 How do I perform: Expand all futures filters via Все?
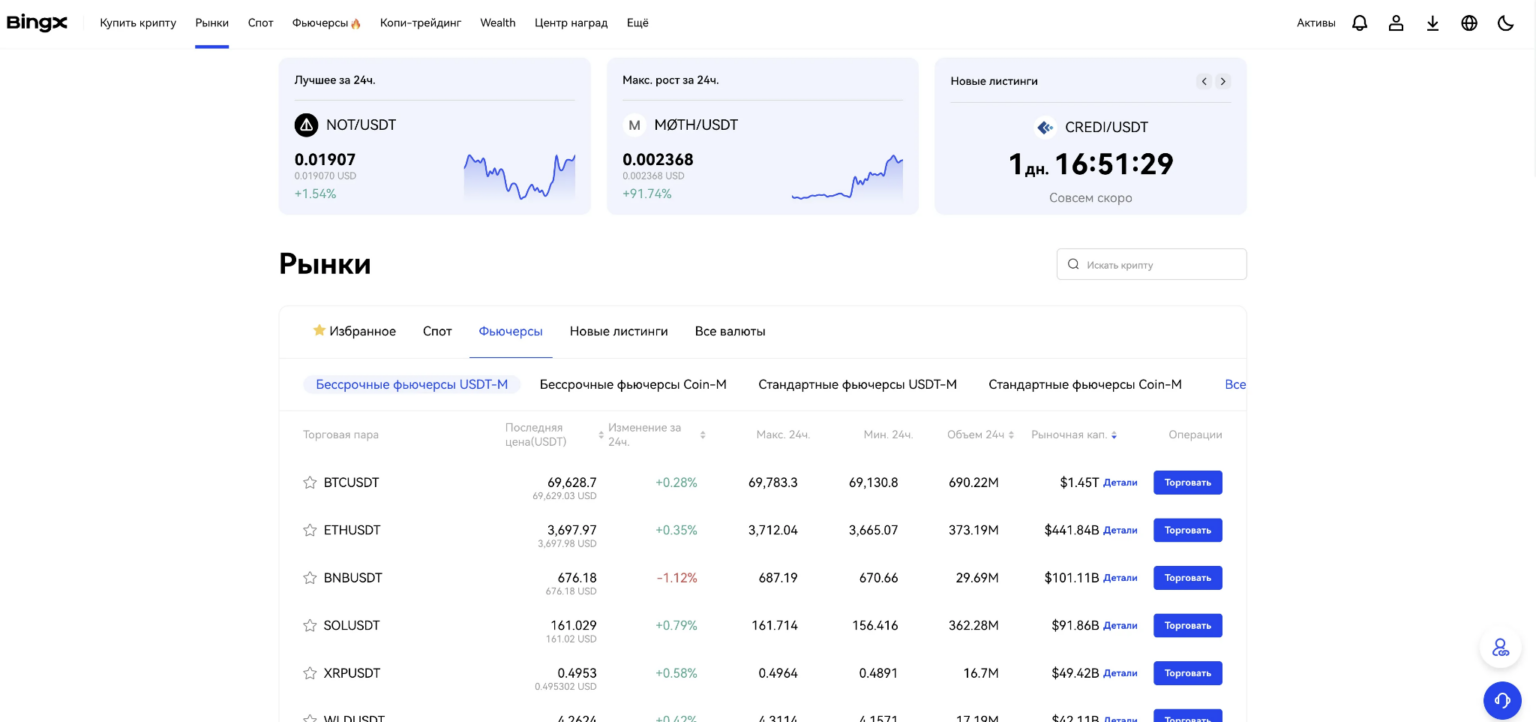[x=1235, y=384]
